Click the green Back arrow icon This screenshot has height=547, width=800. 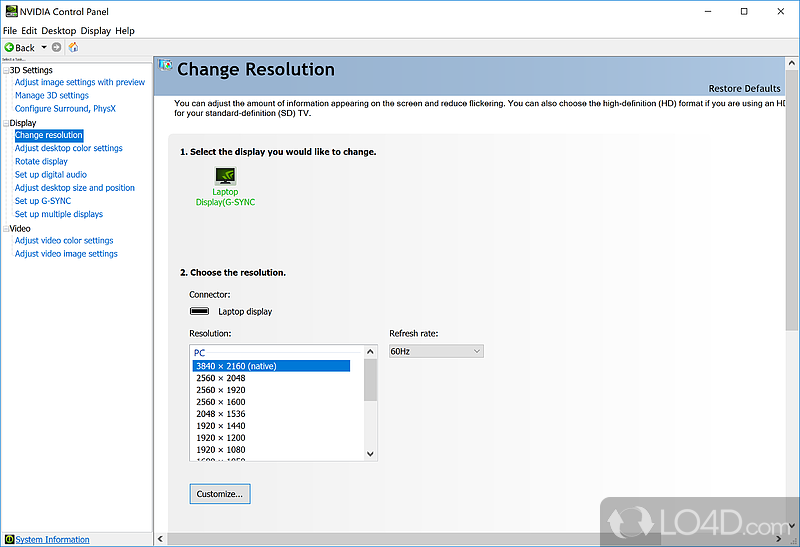tap(9, 47)
